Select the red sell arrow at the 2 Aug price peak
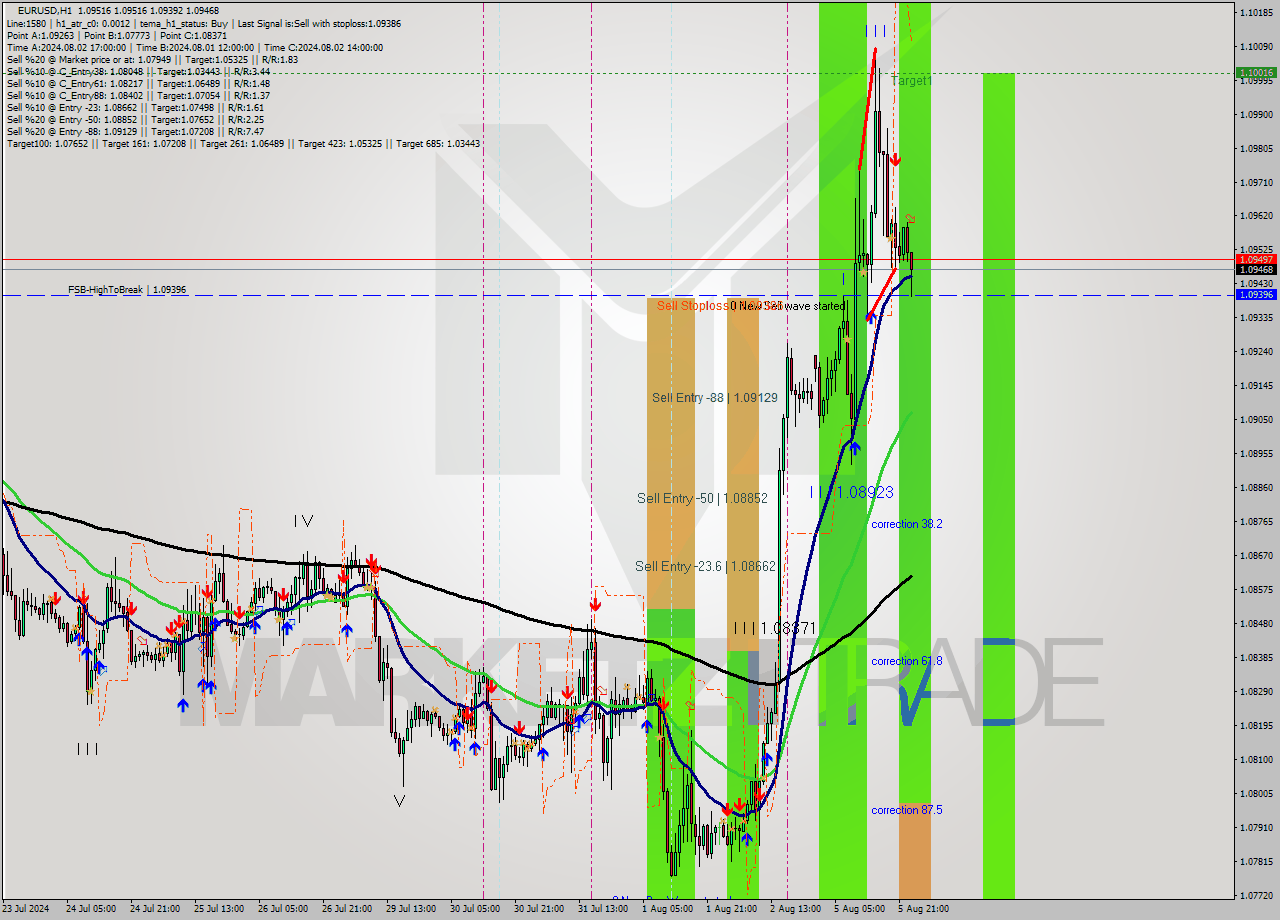 896,157
